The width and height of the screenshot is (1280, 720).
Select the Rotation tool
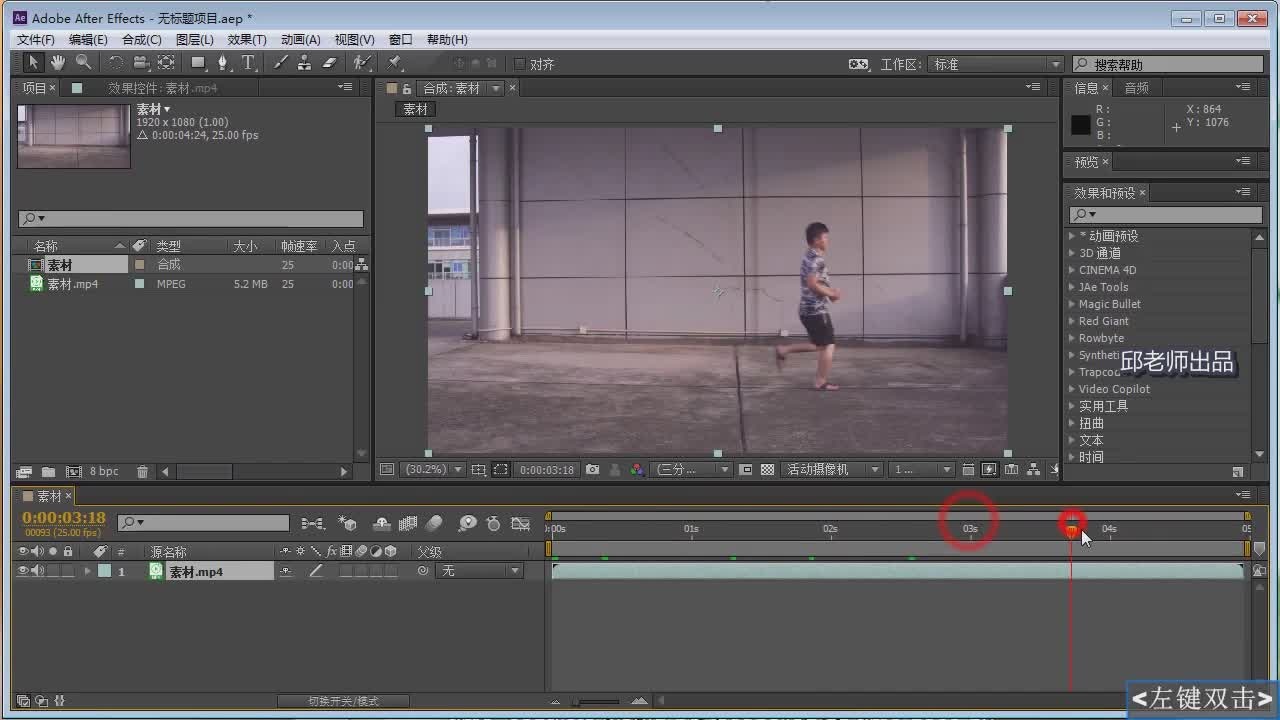(116, 62)
